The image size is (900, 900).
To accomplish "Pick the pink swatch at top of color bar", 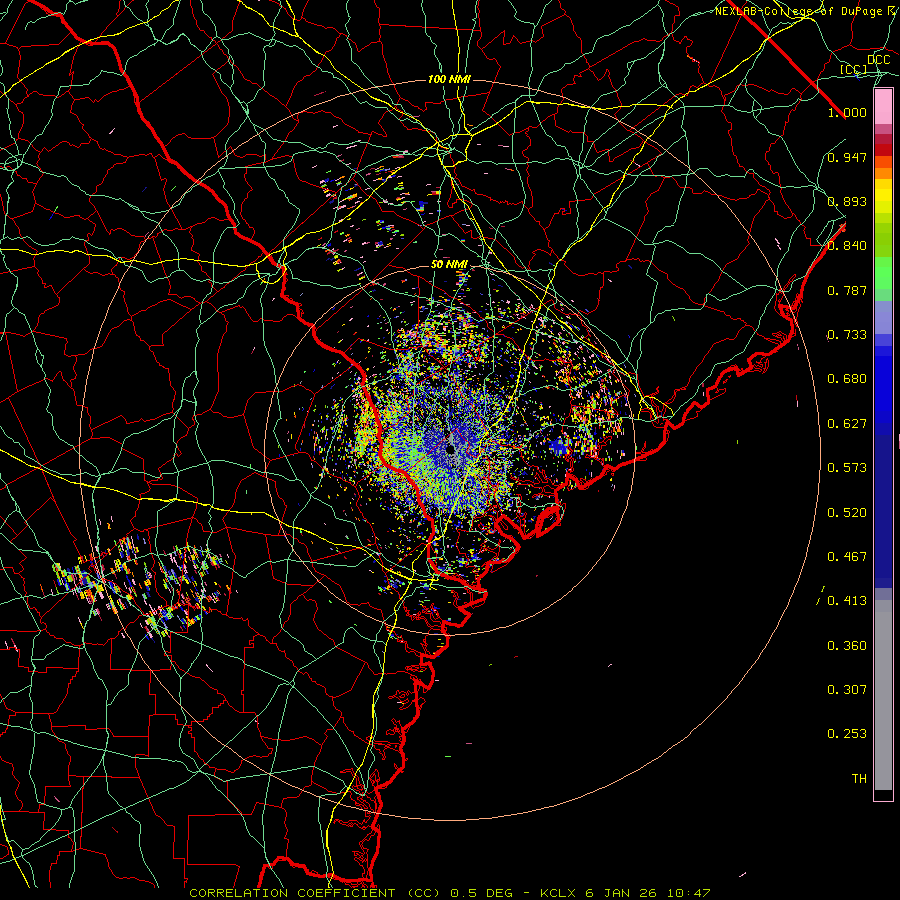I will pos(883,106).
